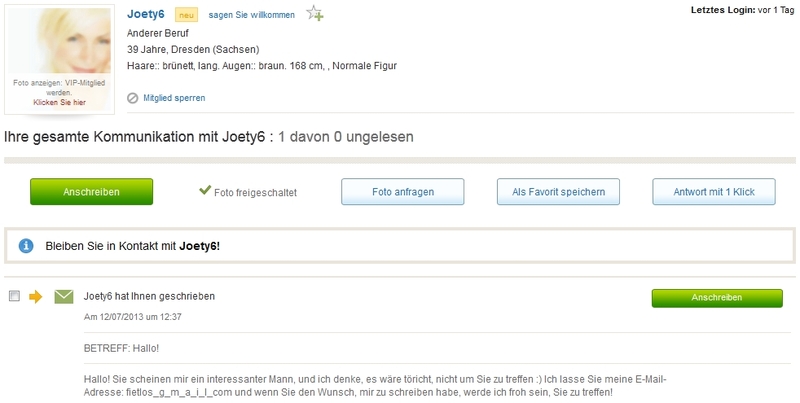Open the green envelope message icon
The image size is (800, 403).
coord(64,296)
